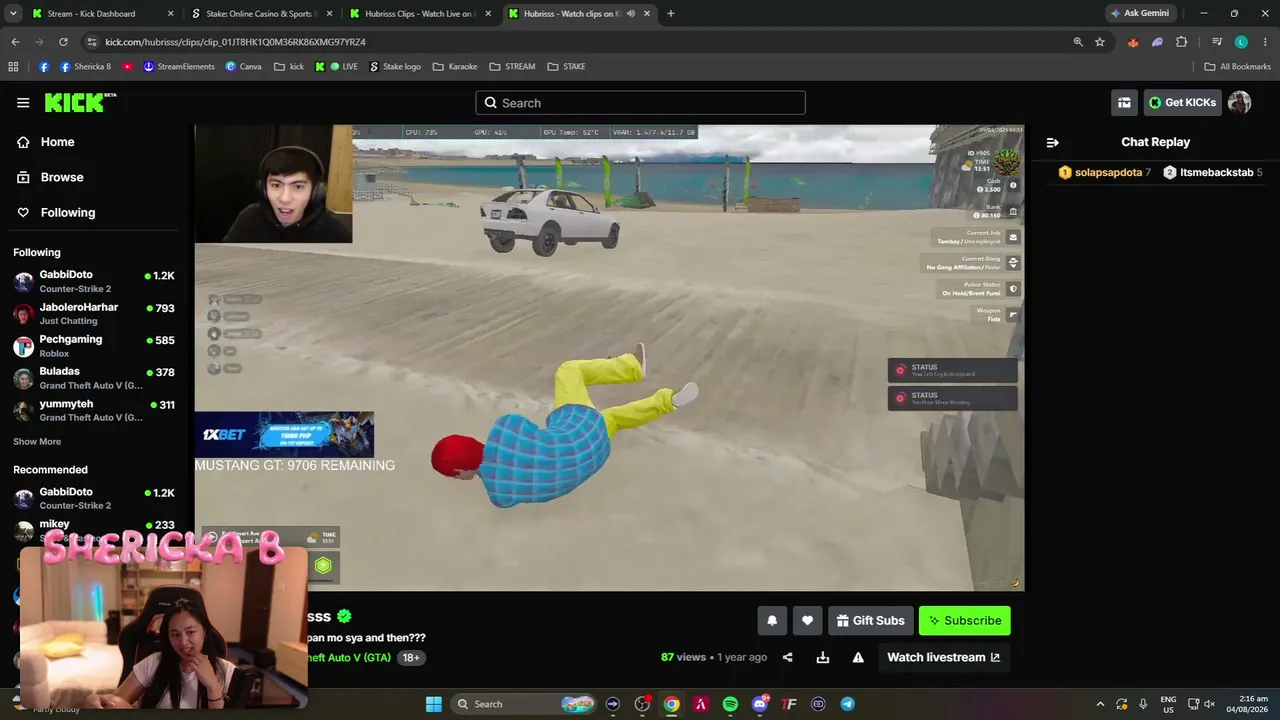Open the Chrome three-dot menu
The image size is (1280, 720).
(x=1265, y=42)
